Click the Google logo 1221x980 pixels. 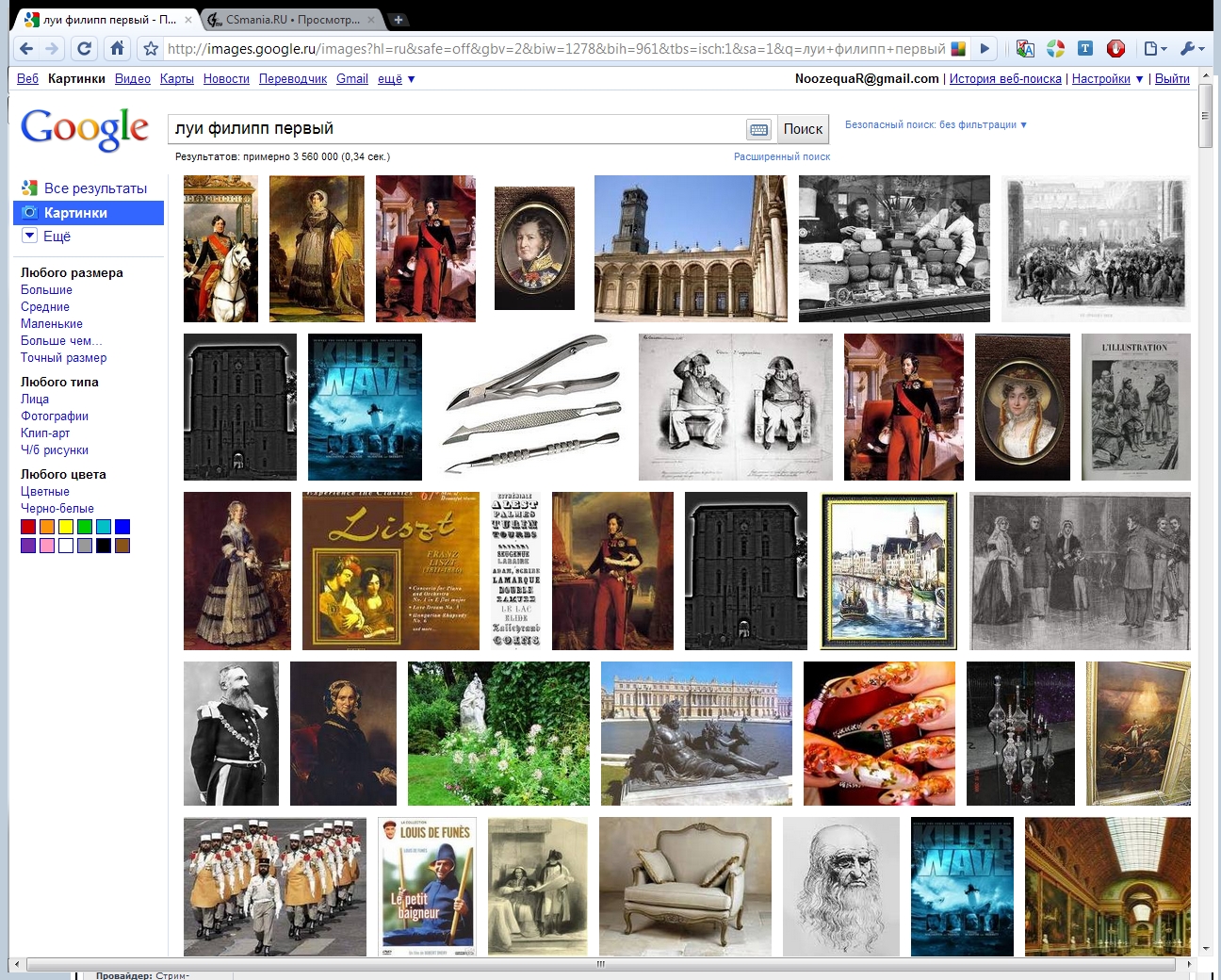(x=85, y=128)
